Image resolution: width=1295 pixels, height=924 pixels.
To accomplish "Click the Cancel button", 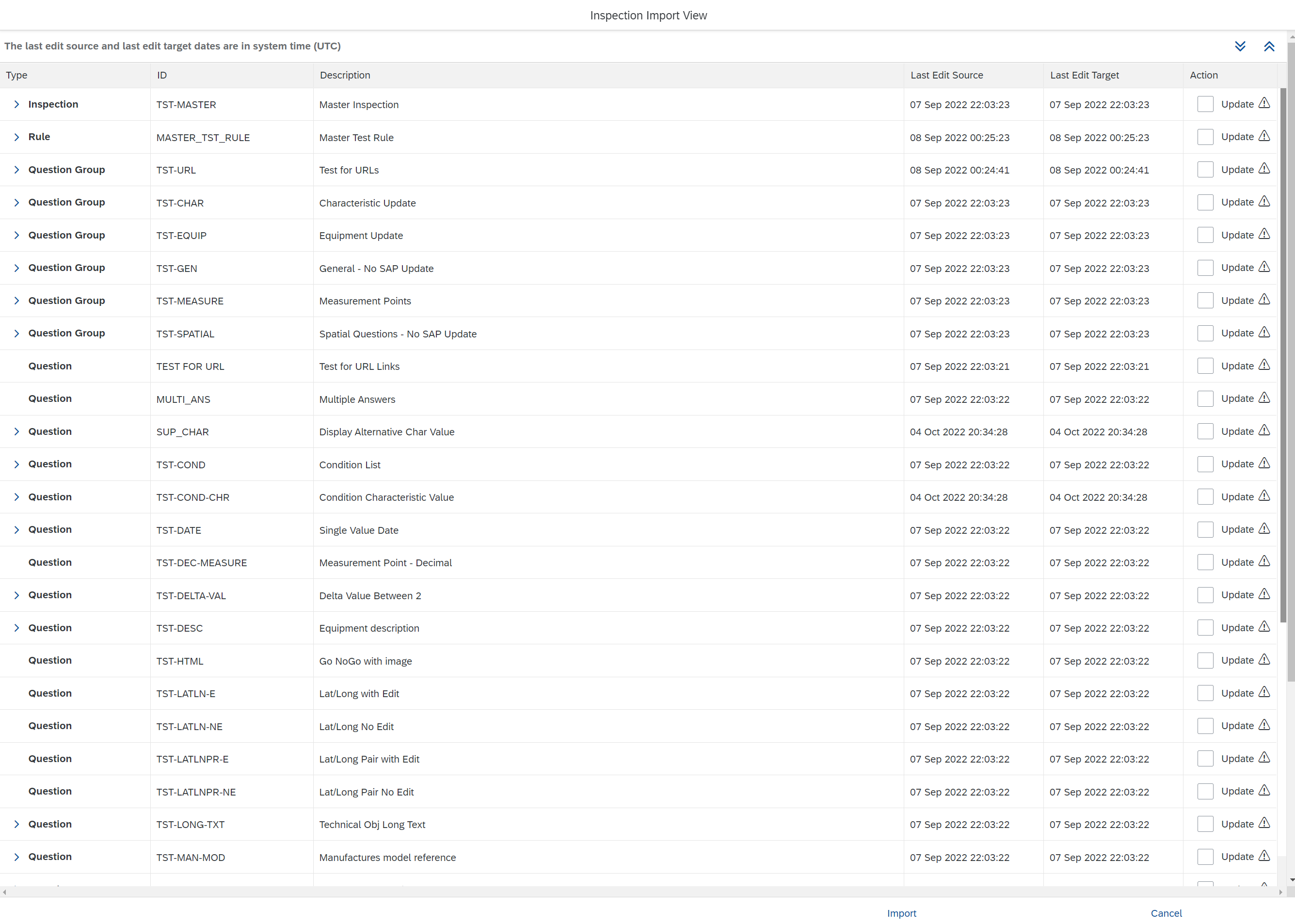I will point(1166,913).
